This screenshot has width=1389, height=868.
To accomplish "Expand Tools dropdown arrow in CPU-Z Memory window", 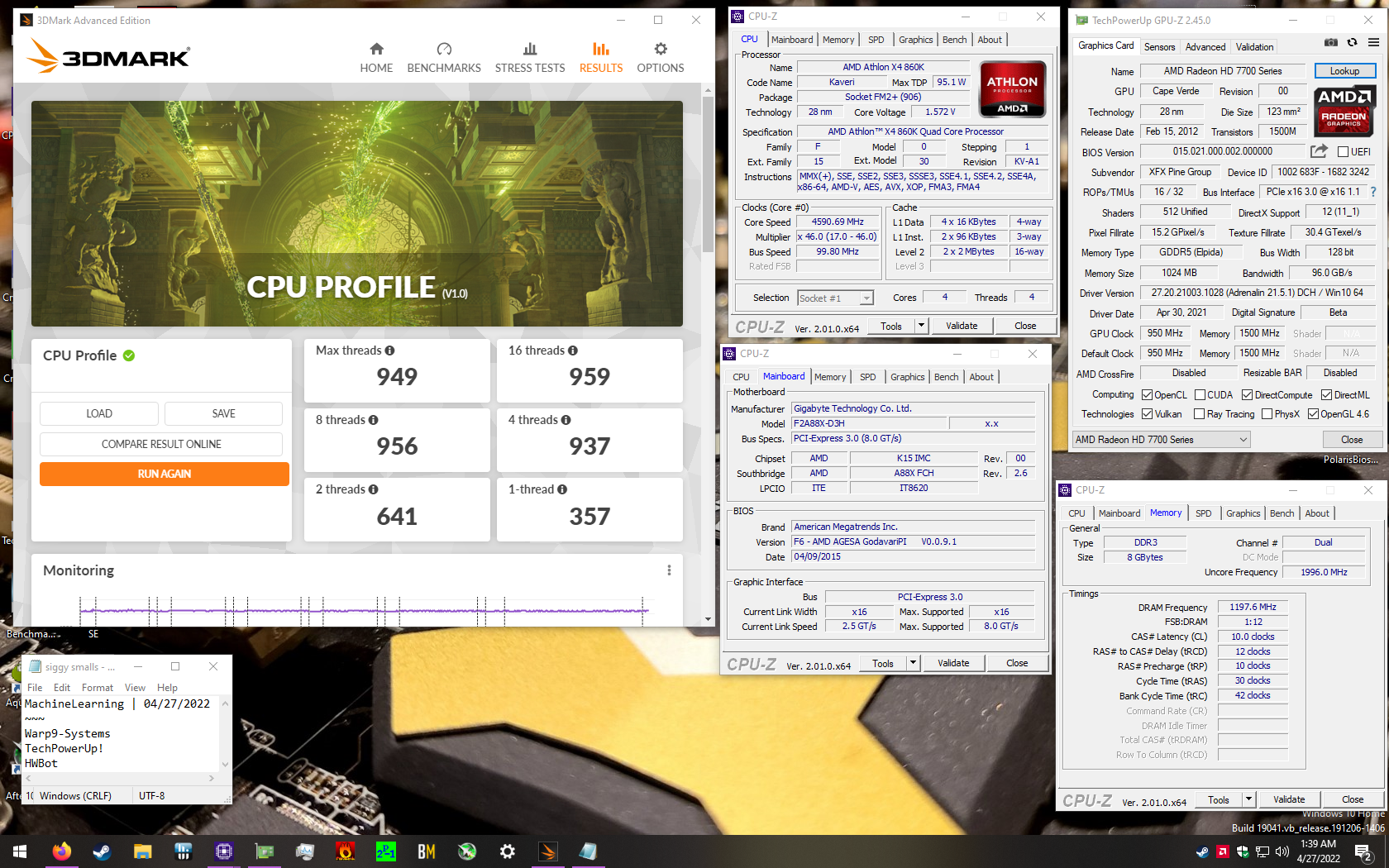I will pos(1248,799).
